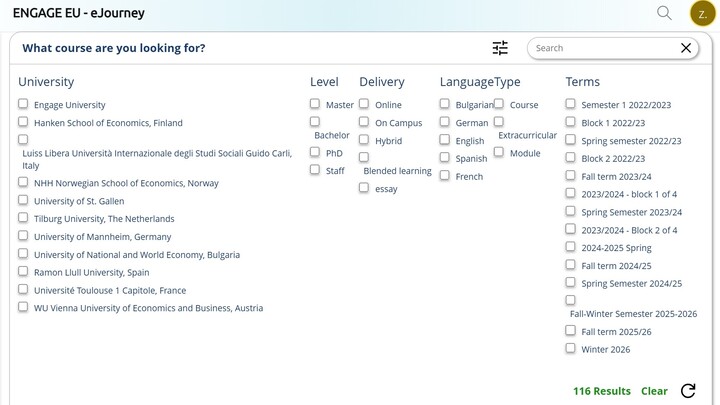
Task: Tick the Winter 2026 term checkbox
Action: coord(570,348)
